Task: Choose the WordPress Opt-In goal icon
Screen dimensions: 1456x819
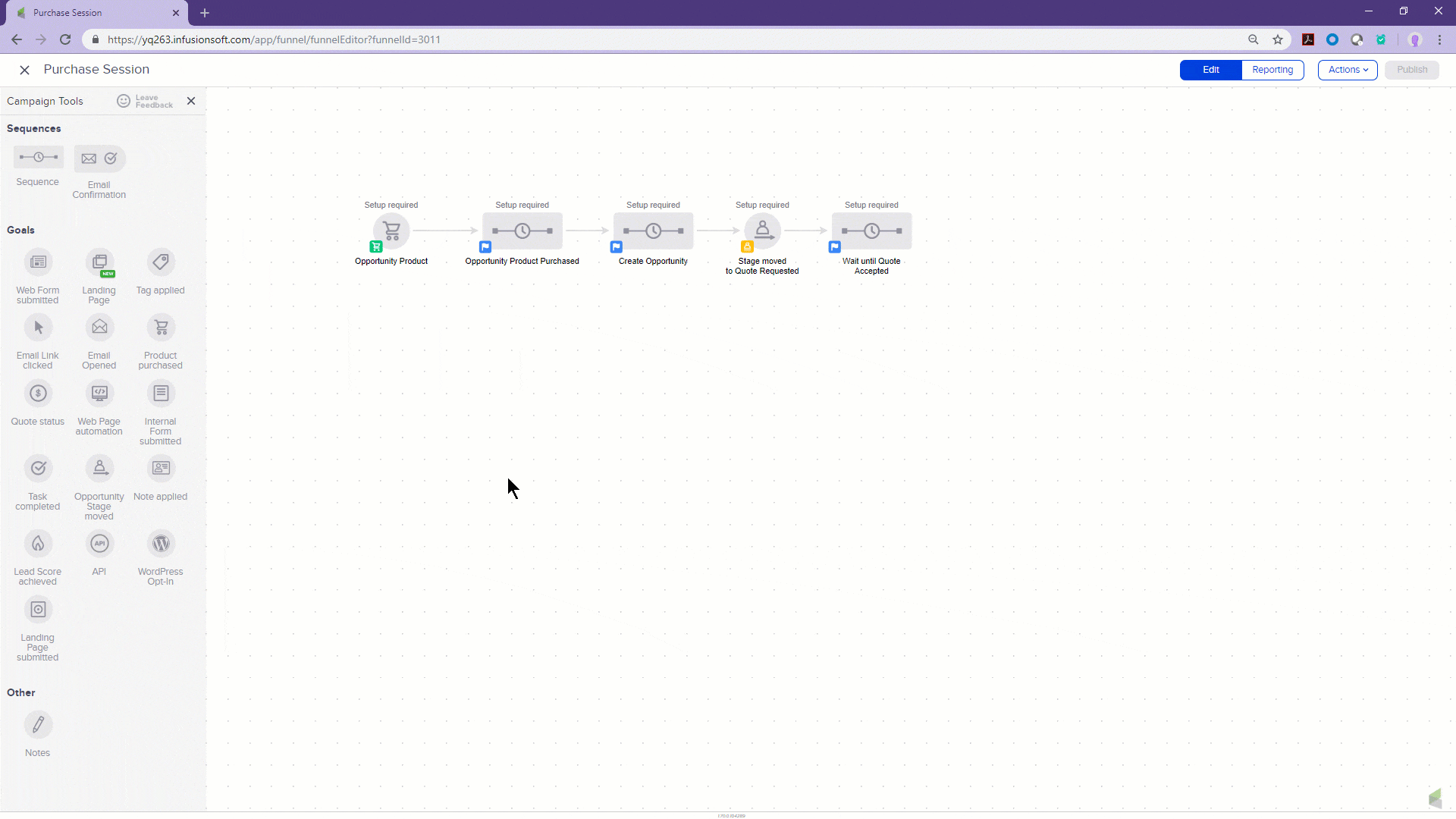Action: pyautogui.click(x=161, y=544)
